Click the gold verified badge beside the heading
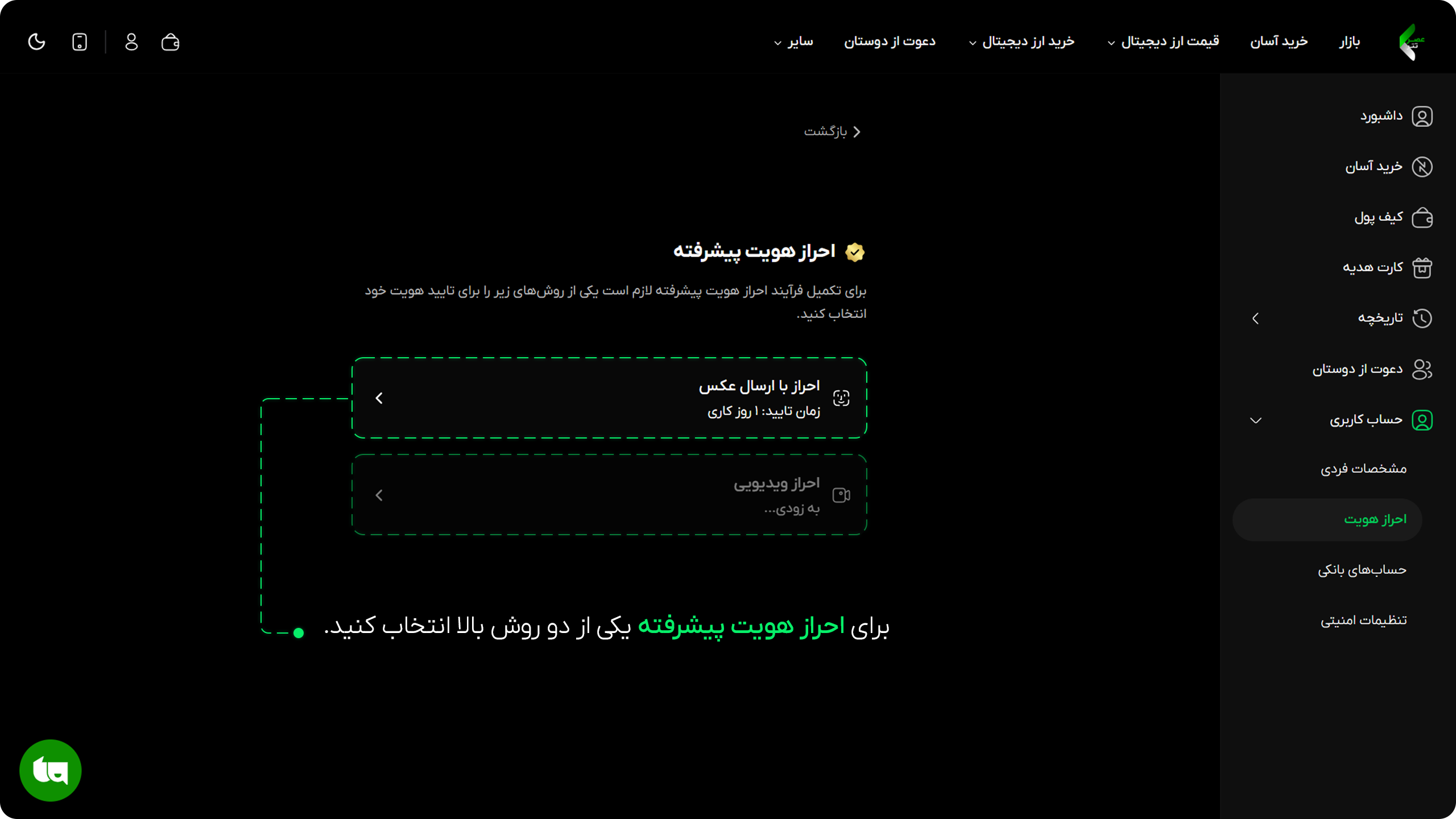Image resolution: width=1456 pixels, height=819 pixels. 854,252
